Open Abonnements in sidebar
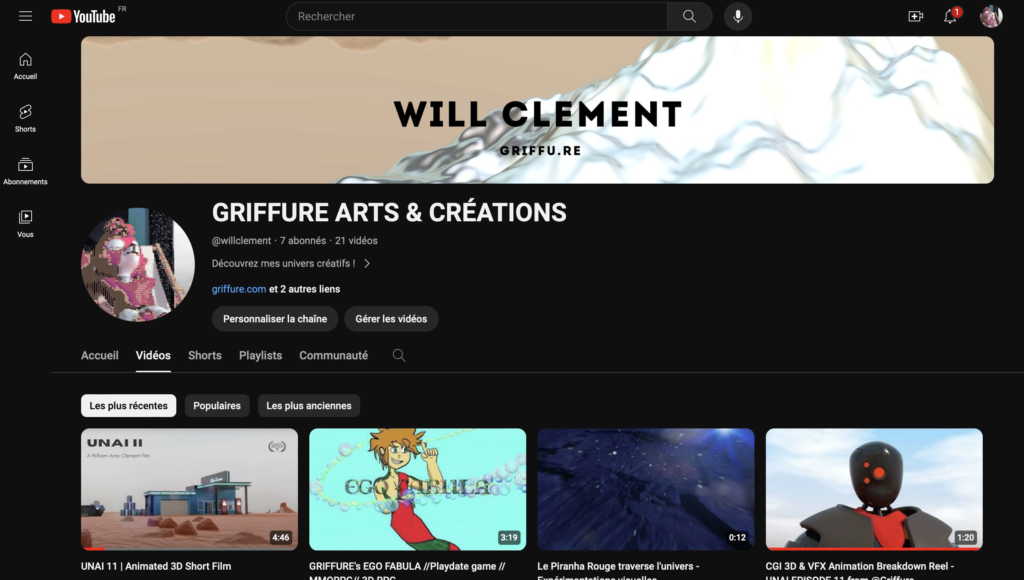The height and width of the screenshot is (580, 1024). point(25,171)
